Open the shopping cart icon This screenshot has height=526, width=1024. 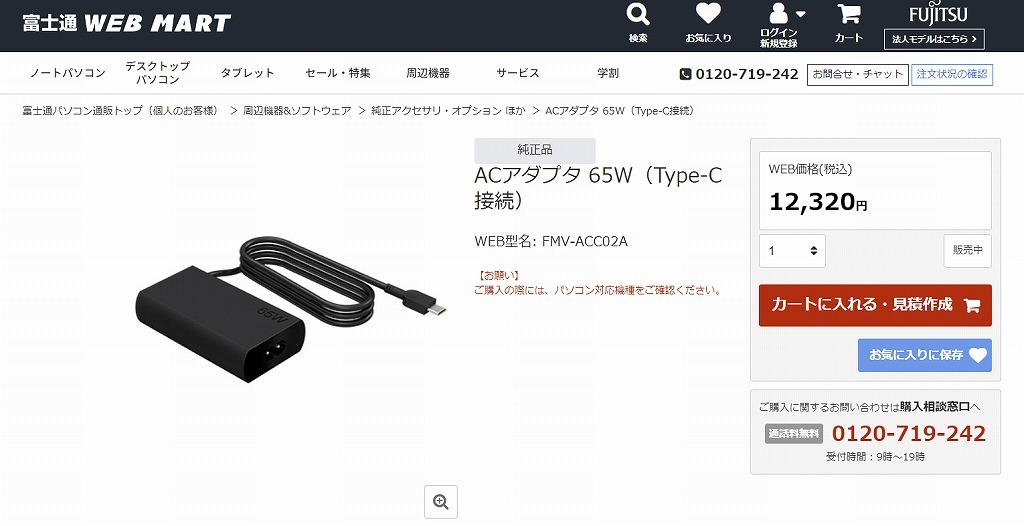tap(849, 14)
